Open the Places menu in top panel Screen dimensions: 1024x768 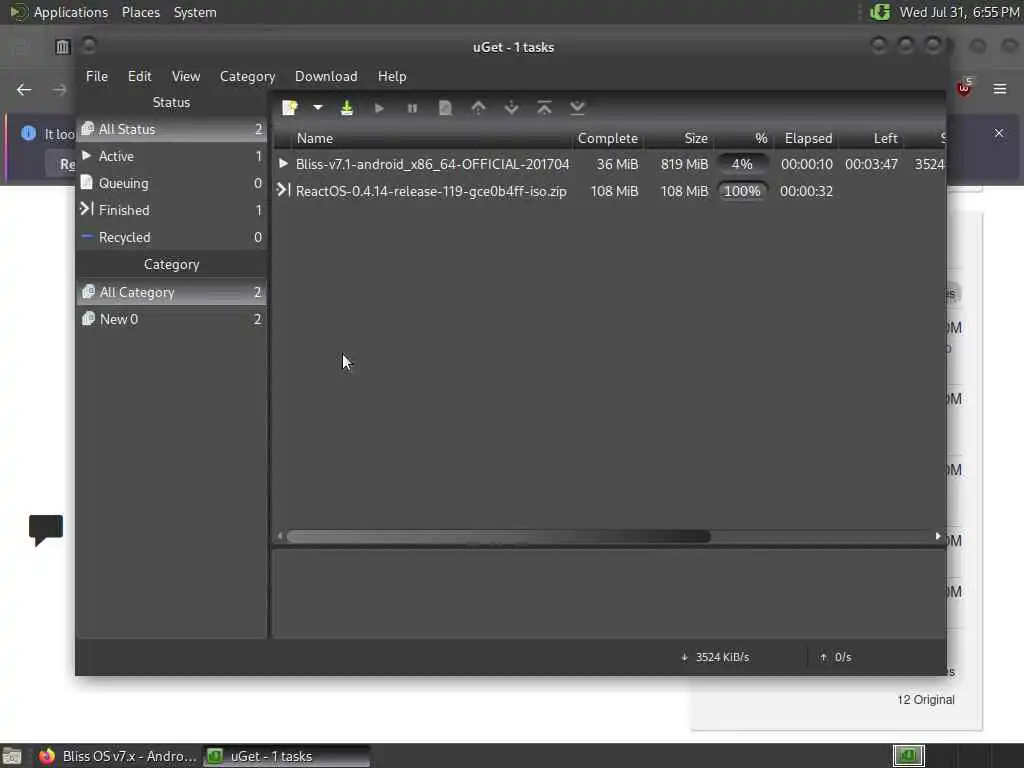coord(140,12)
